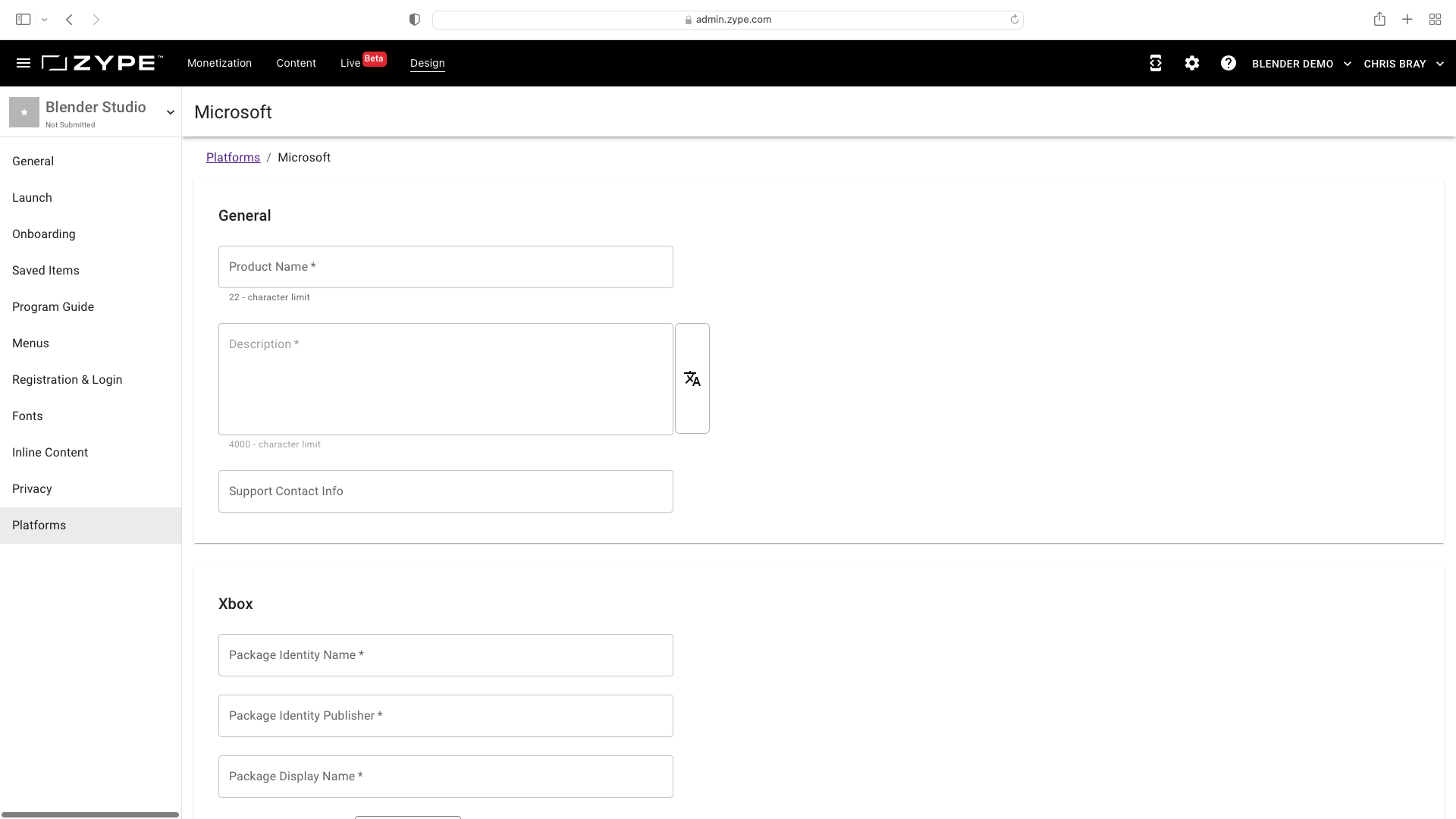The image size is (1456, 819).
Task: Reload the page with refresh icon
Action: [1014, 20]
